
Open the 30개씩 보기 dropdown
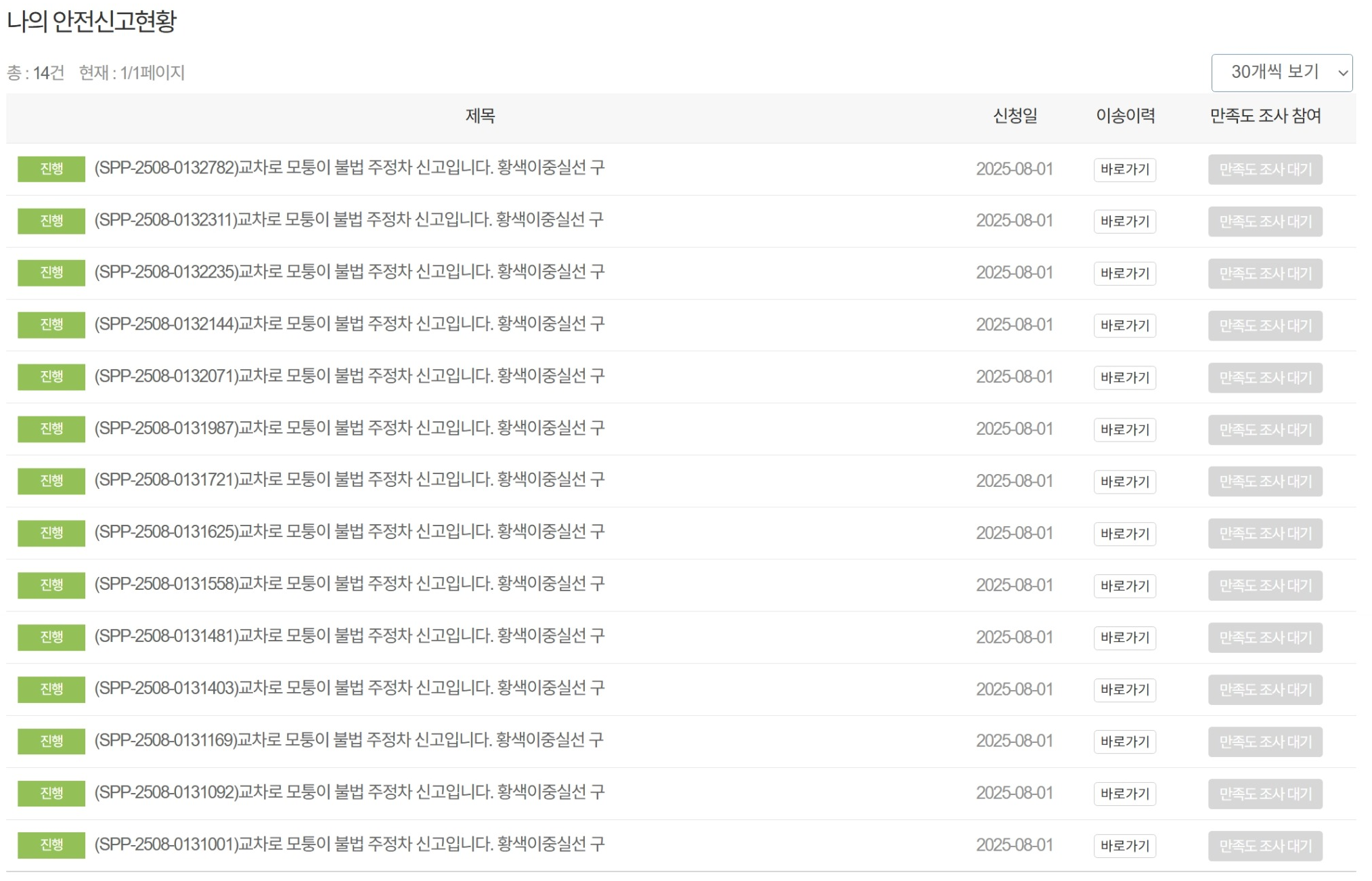(1283, 72)
